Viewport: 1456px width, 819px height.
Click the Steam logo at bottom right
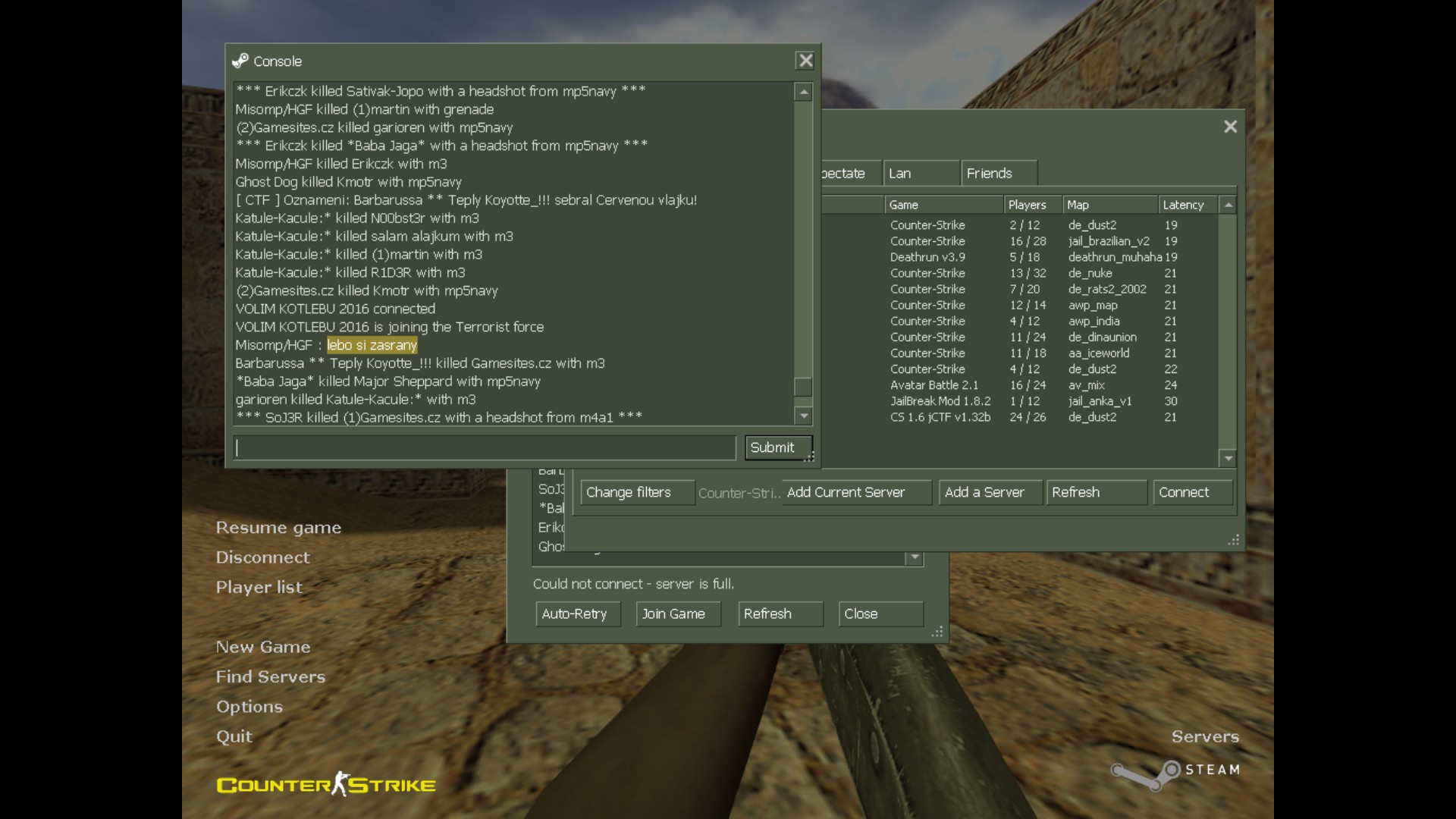[1175, 774]
